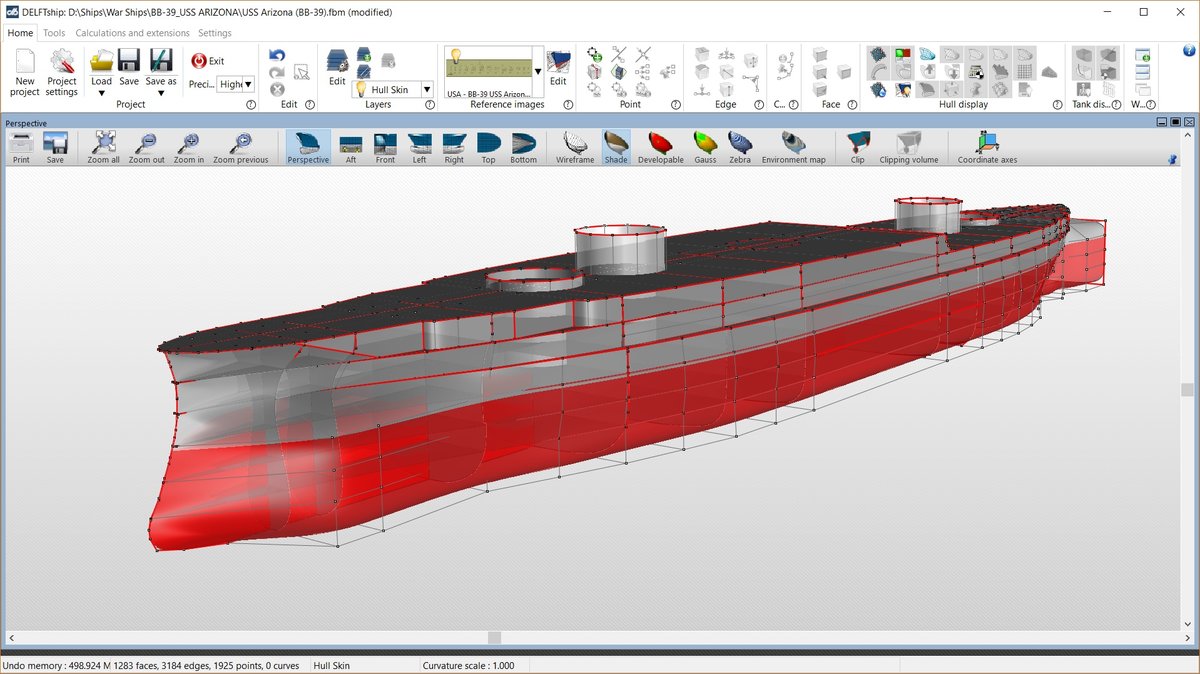Image resolution: width=1200 pixels, height=674 pixels.
Task: Open the Tools ribbon tab
Action: tap(54, 33)
